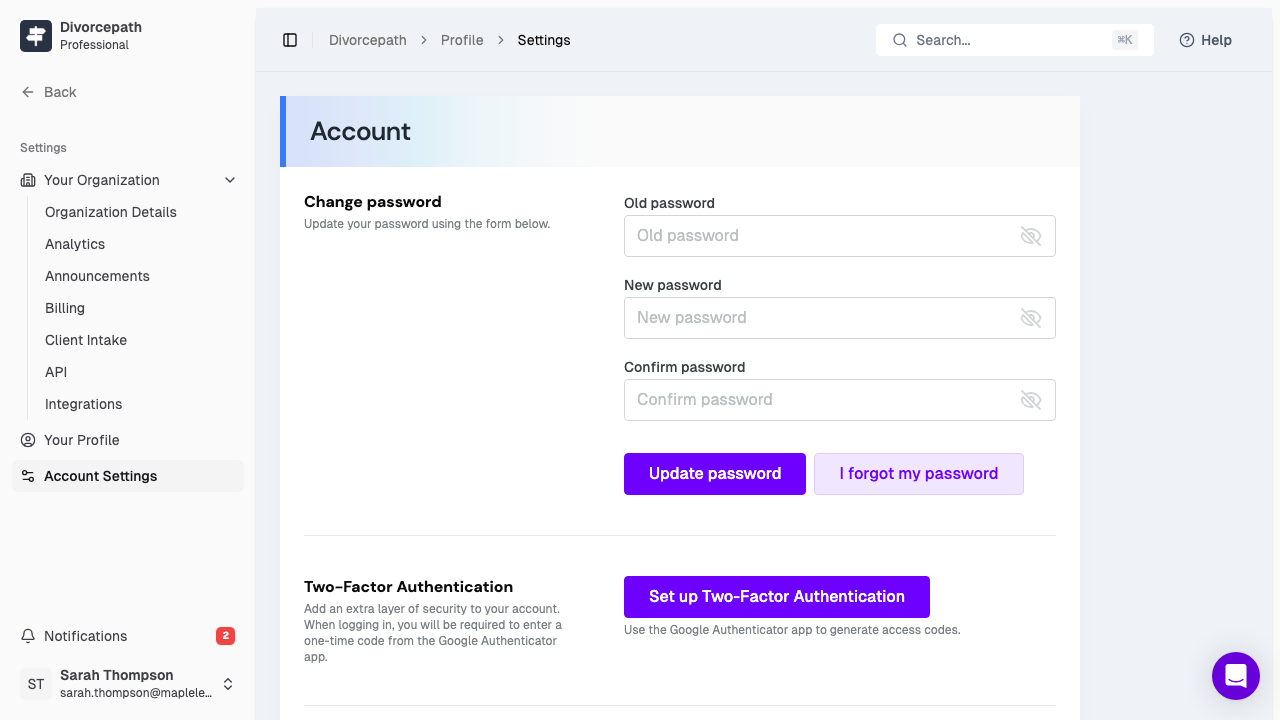Open the Notifications bell icon

click(28, 636)
